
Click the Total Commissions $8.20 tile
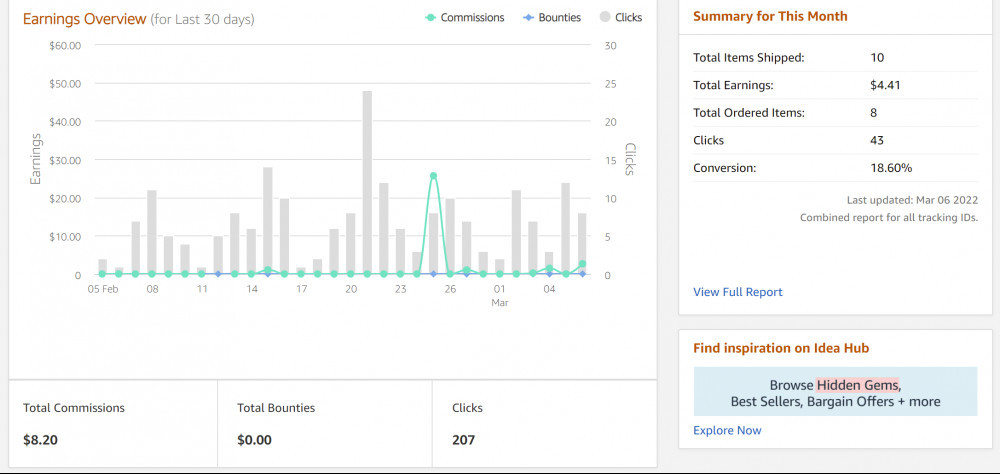pos(113,423)
